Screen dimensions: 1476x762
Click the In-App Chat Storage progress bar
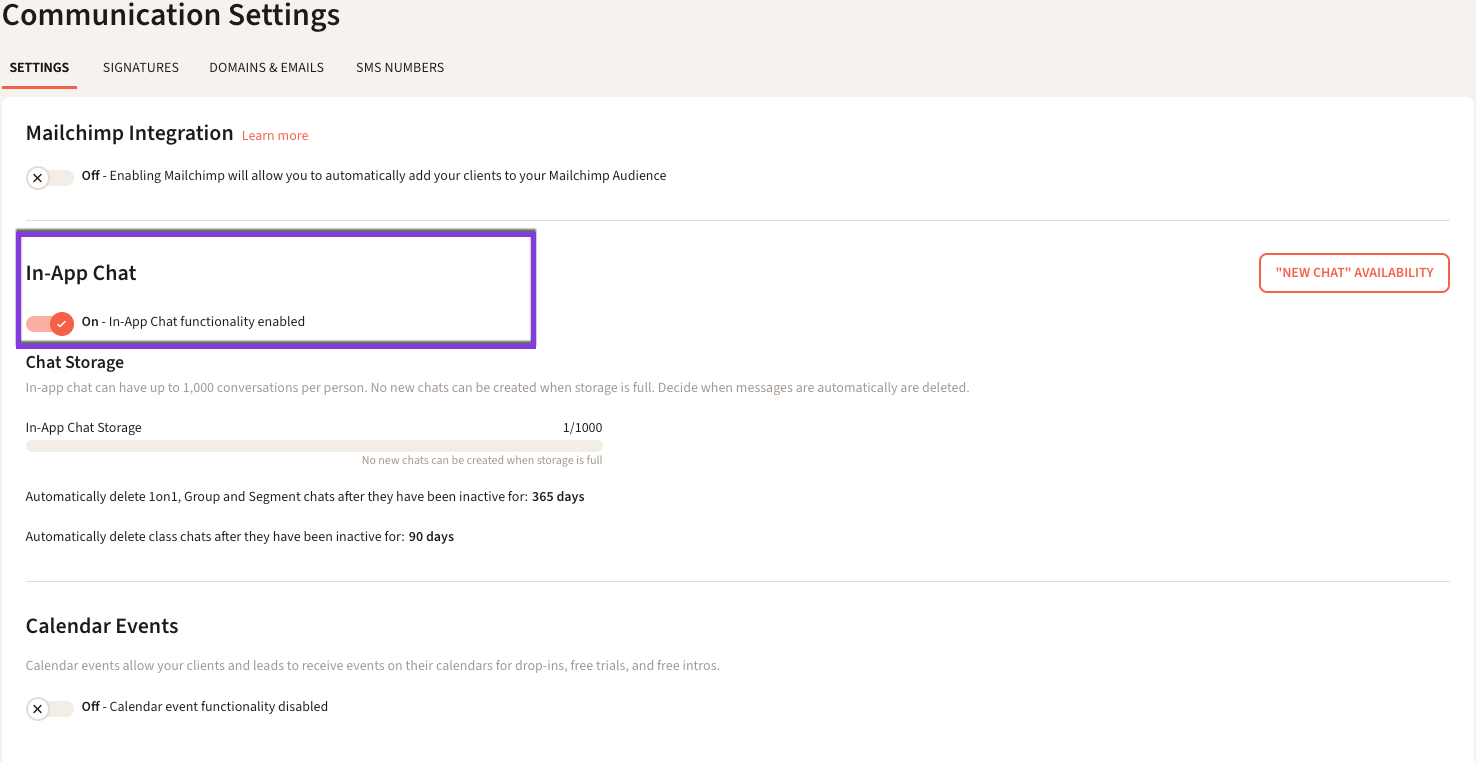[314, 446]
